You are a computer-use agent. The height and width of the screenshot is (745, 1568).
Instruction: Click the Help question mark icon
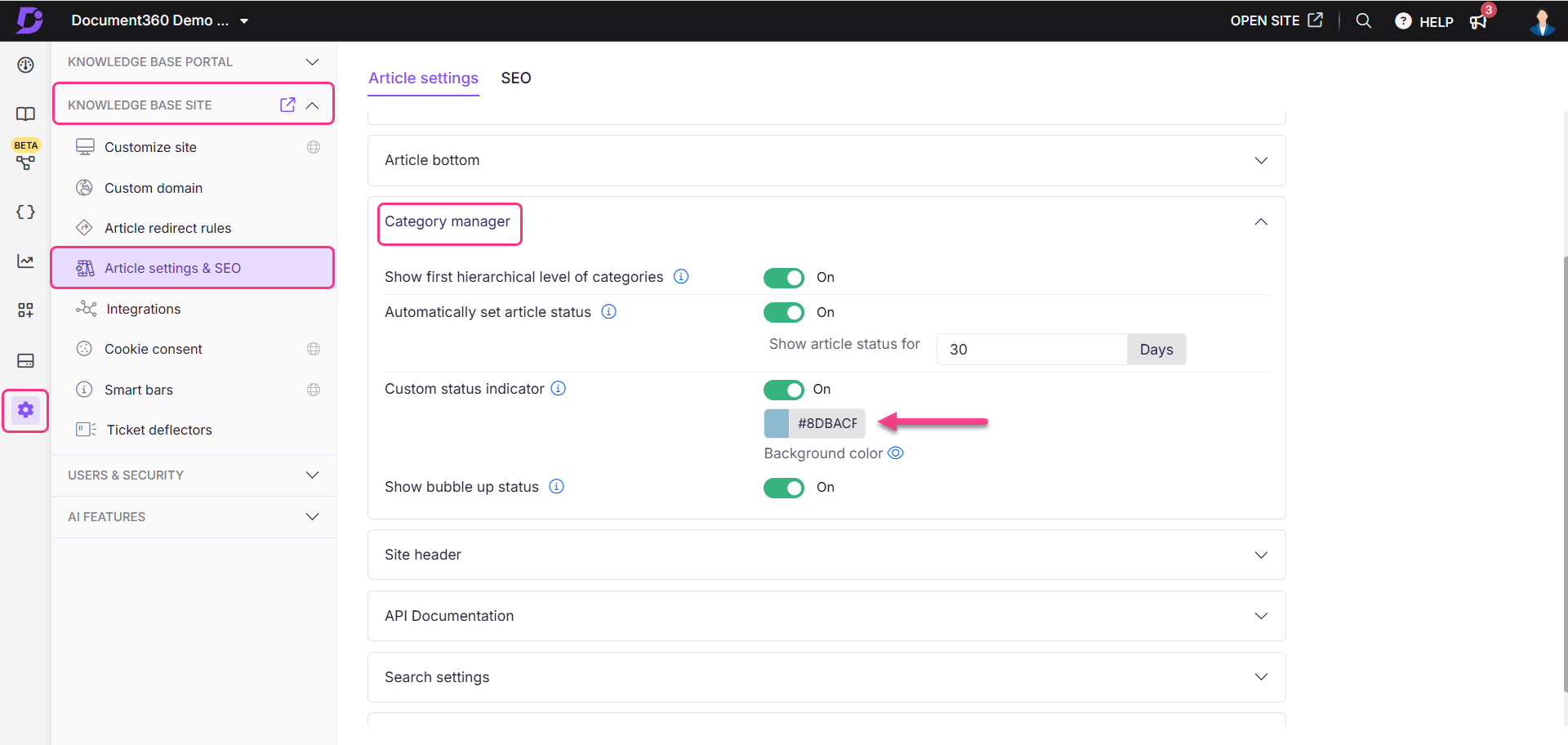[1402, 21]
